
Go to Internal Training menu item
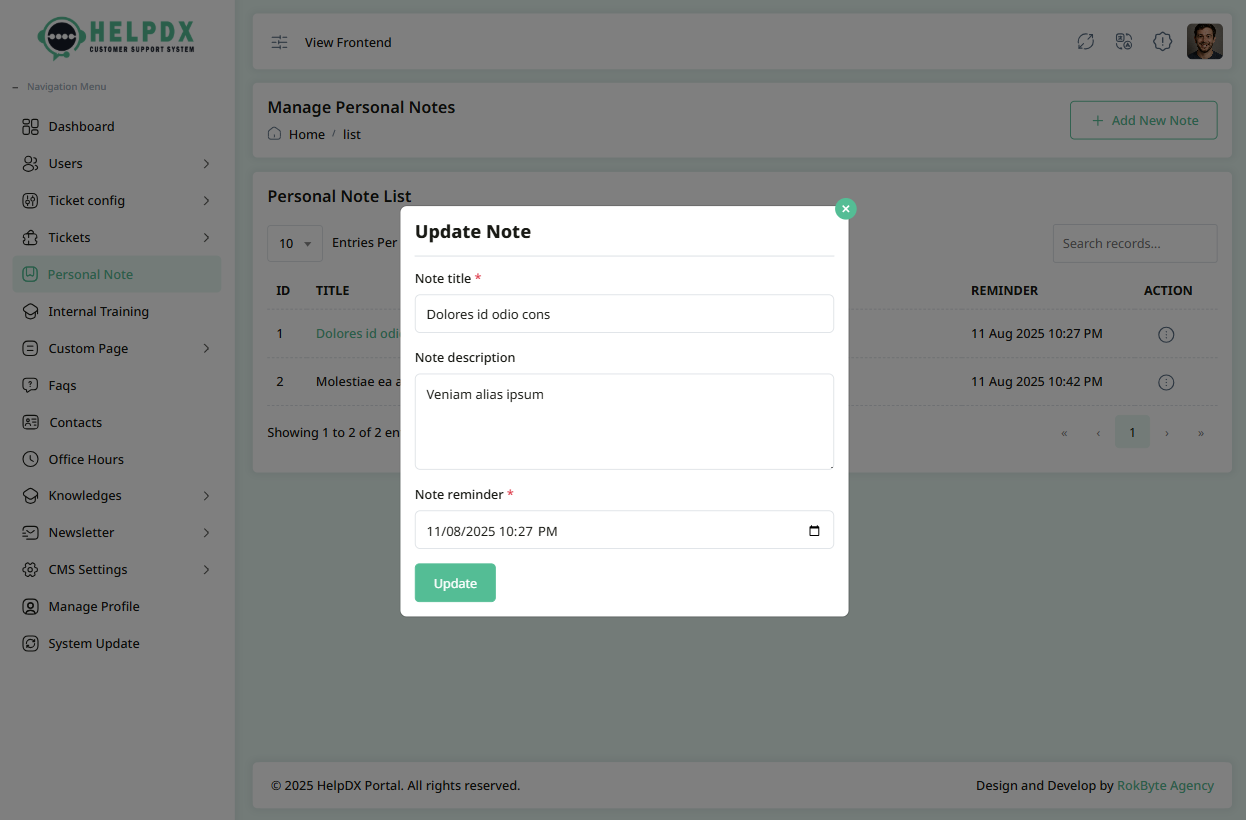98,311
